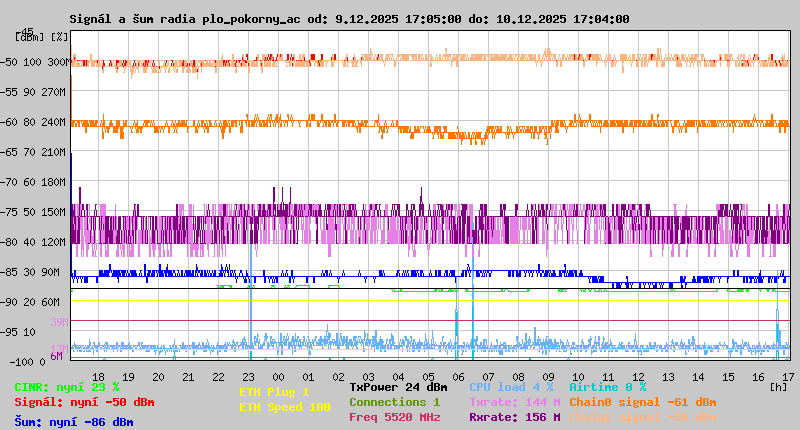Image resolution: width=800 pixels, height=430 pixels.
Task: Select the CPU load legend entry
Action: pos(511,387)
